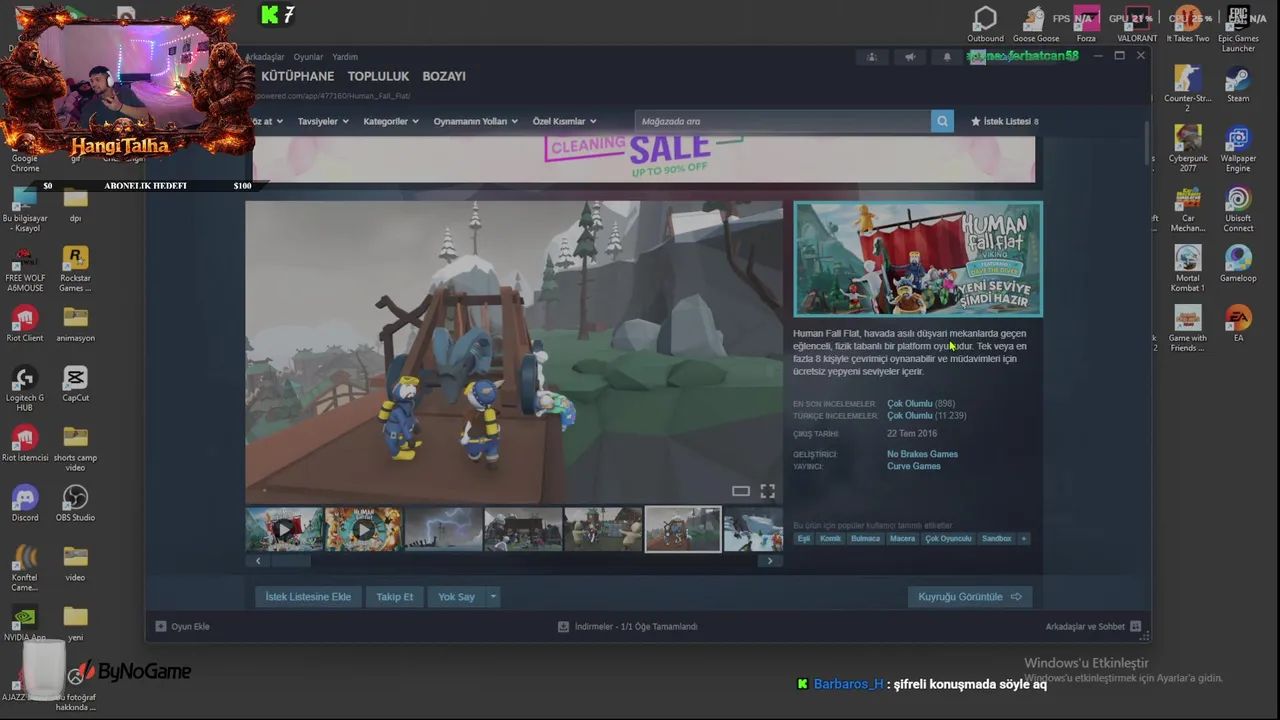
Task: Expand the Oynamanın Yolları dropdown
Action: (x=475, y=121)
